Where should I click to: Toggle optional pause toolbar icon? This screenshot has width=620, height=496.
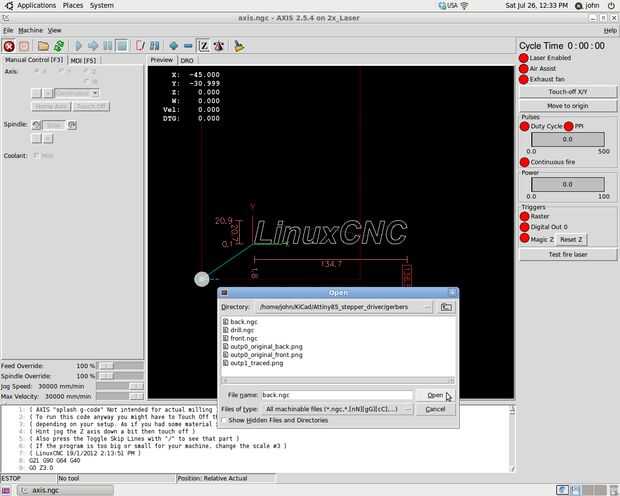(x=155, y=46)
